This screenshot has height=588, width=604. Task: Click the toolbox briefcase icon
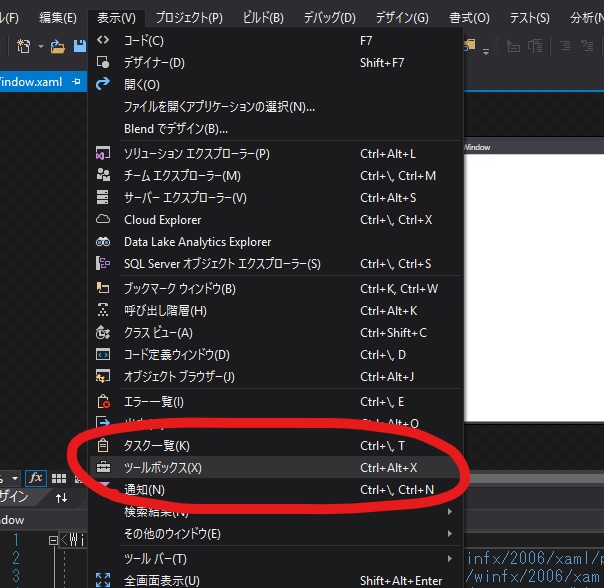click(x=103, y=467)
